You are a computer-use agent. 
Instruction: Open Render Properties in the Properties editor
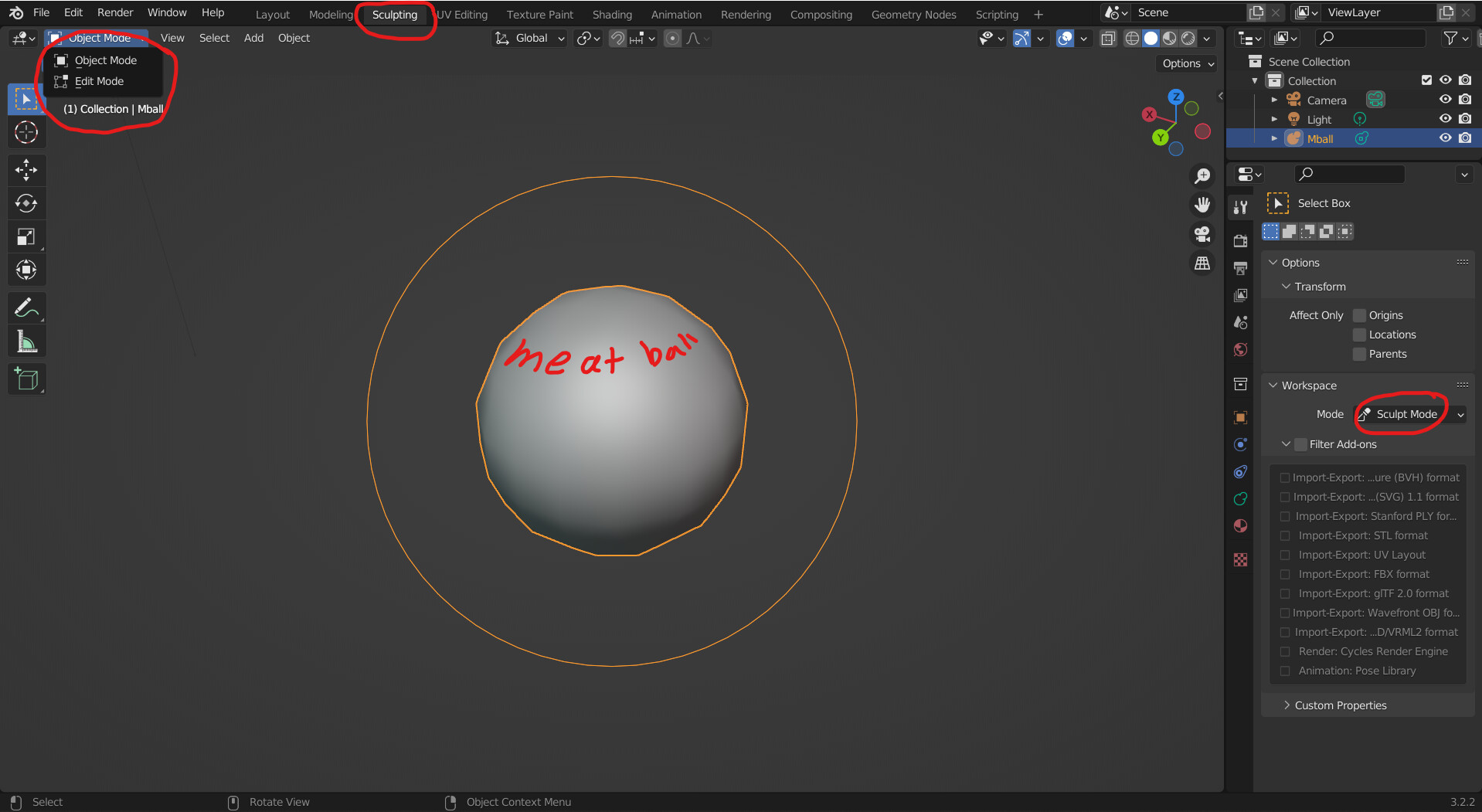click(x=1240, y=240)
